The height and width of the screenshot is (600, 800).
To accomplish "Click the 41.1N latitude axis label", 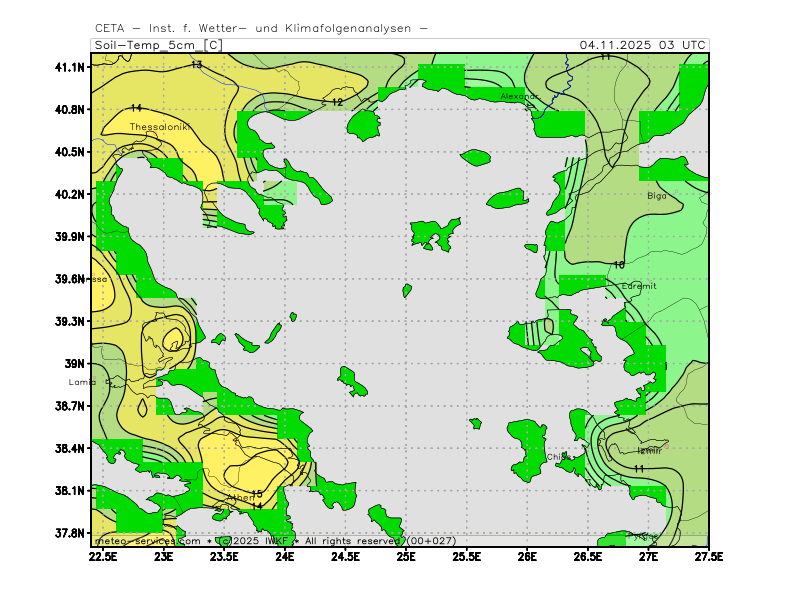I will click(x=70, y=67).
